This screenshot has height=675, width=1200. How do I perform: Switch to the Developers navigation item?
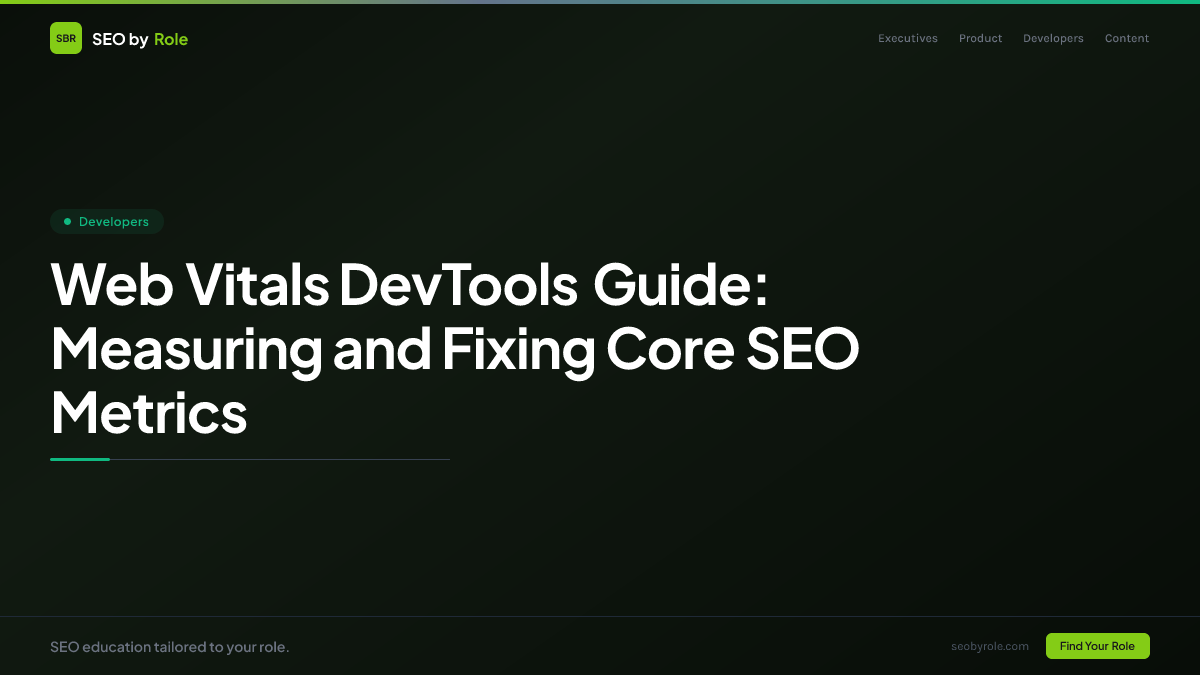click(x=1053, y=38)
